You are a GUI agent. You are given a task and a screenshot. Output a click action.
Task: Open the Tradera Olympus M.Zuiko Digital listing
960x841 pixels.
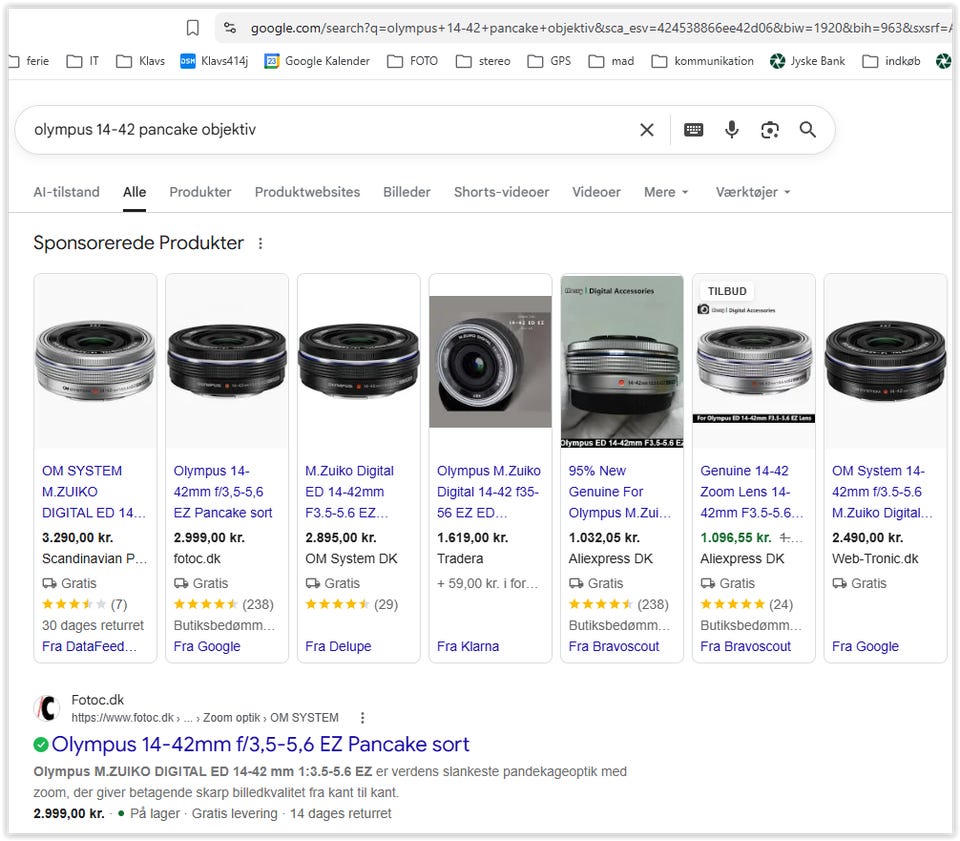point(489,492)
